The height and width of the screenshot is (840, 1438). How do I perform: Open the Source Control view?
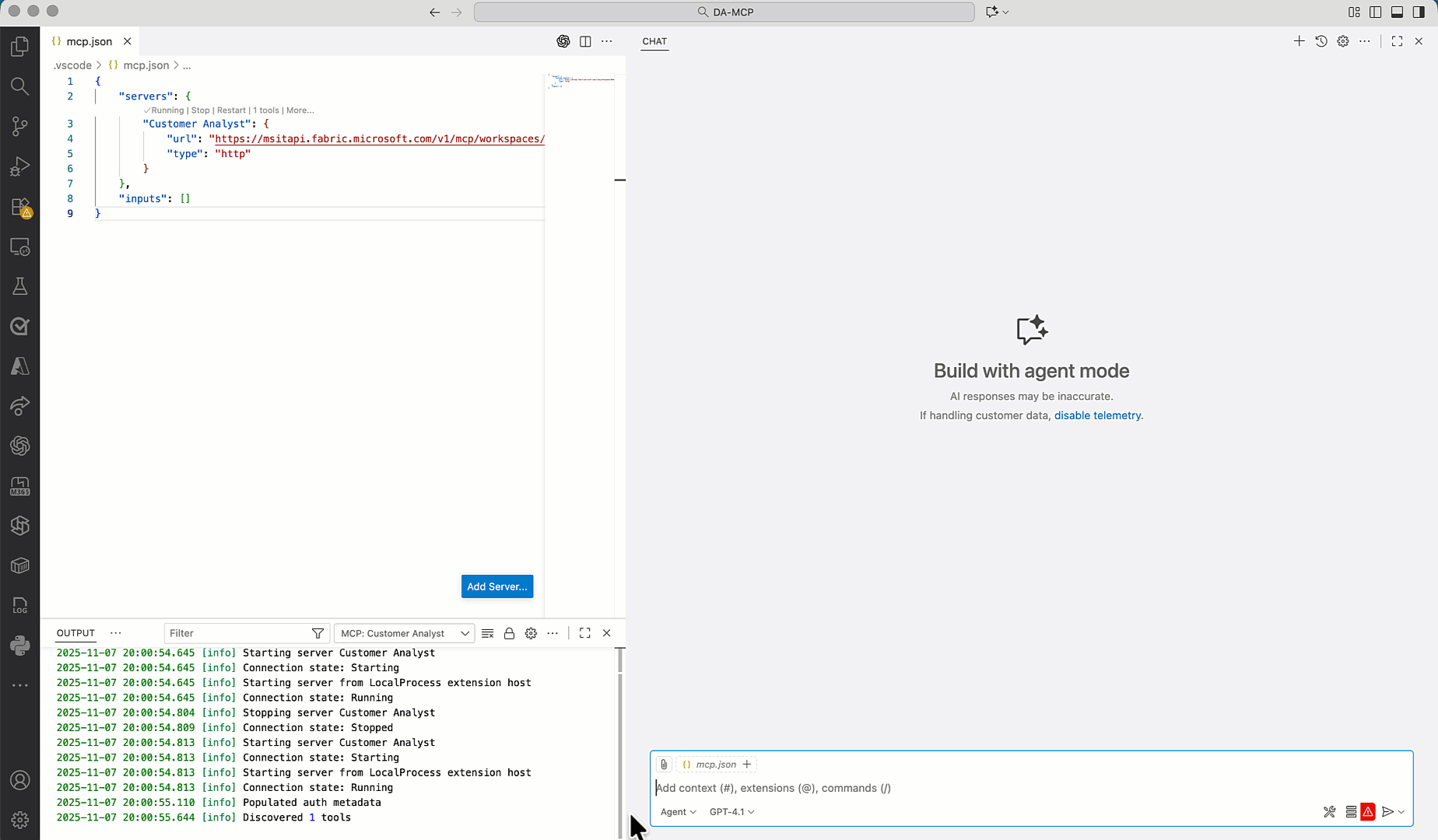(x=19, y=126)
